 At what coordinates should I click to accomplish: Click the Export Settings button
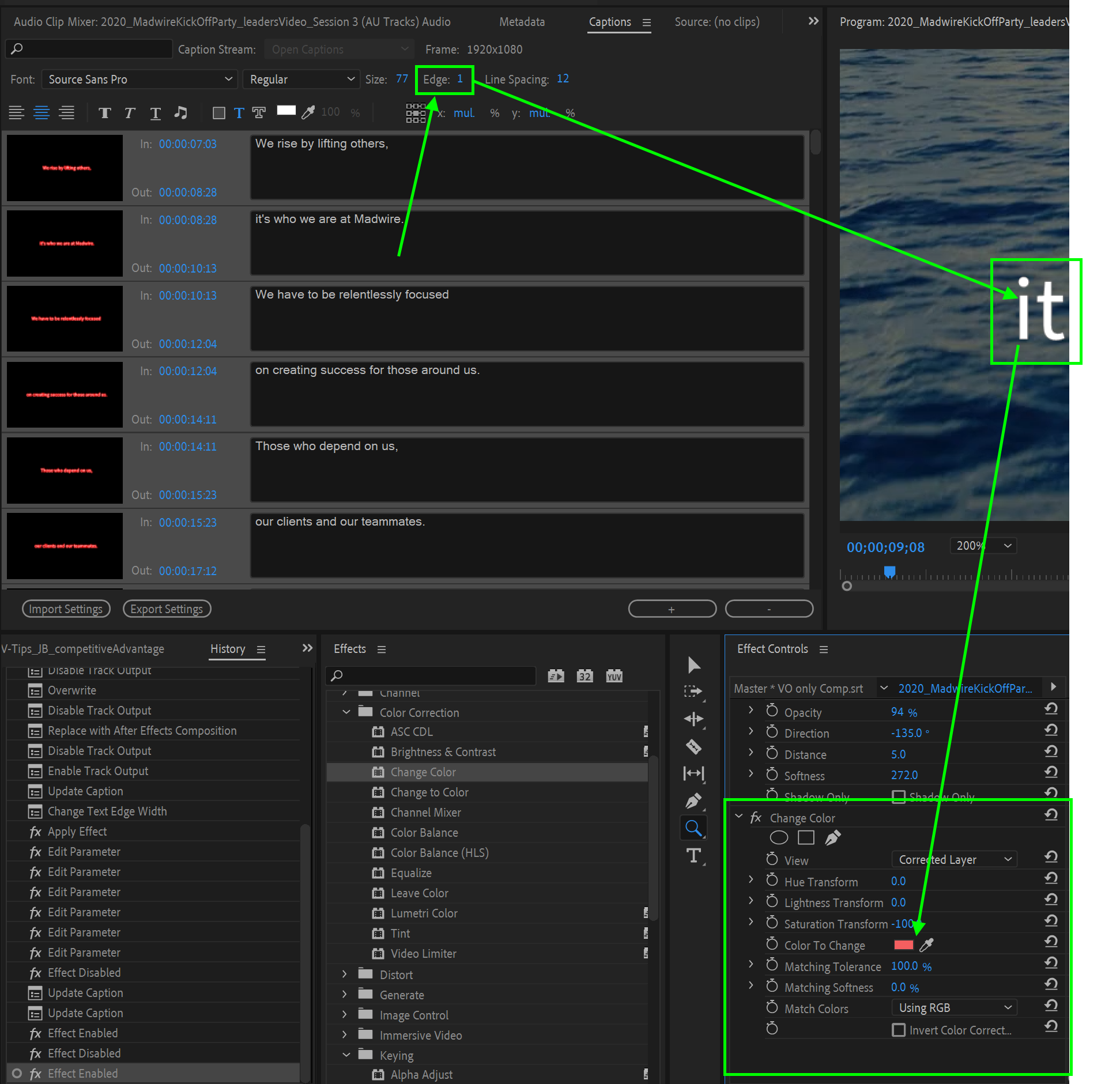pyautogui.click(x=167, y=609)
